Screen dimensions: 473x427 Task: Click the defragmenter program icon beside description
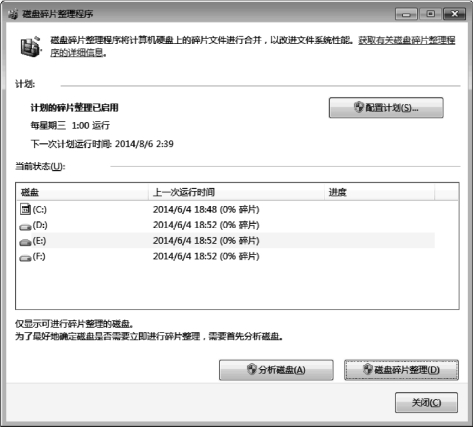tap(30, 46)
